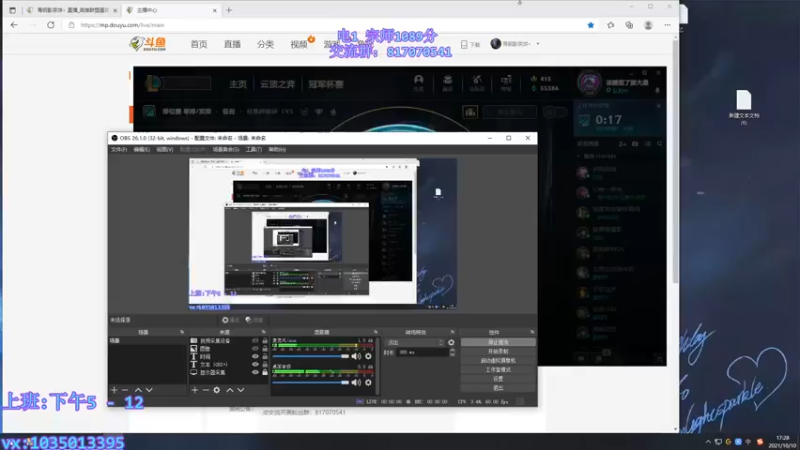Open the profile icon in League client
Screen dimensions: 800x450
[x=418, y=83]
